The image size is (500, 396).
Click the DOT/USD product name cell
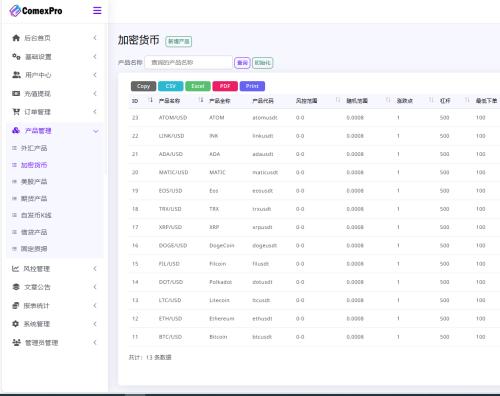point(171,282)
